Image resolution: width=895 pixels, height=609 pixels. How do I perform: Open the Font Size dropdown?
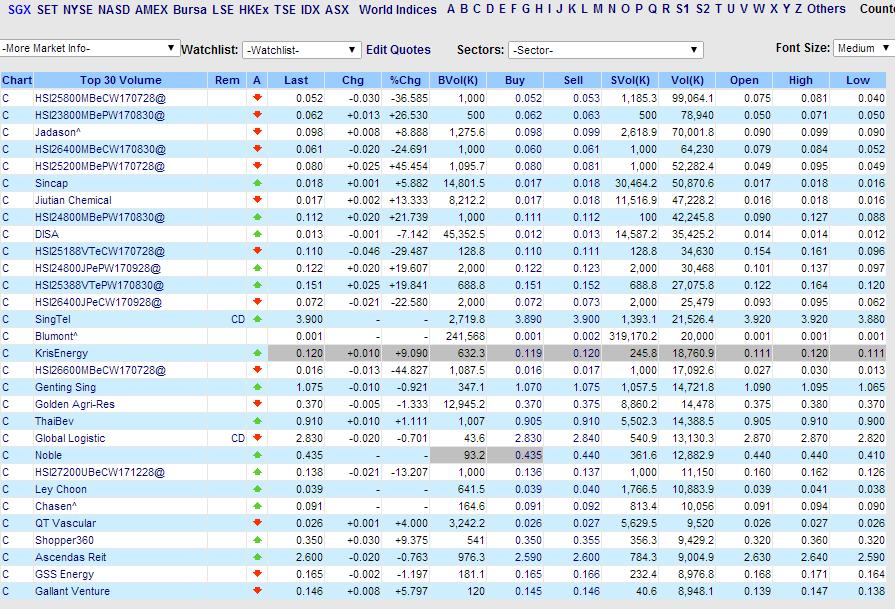[864, 49]
